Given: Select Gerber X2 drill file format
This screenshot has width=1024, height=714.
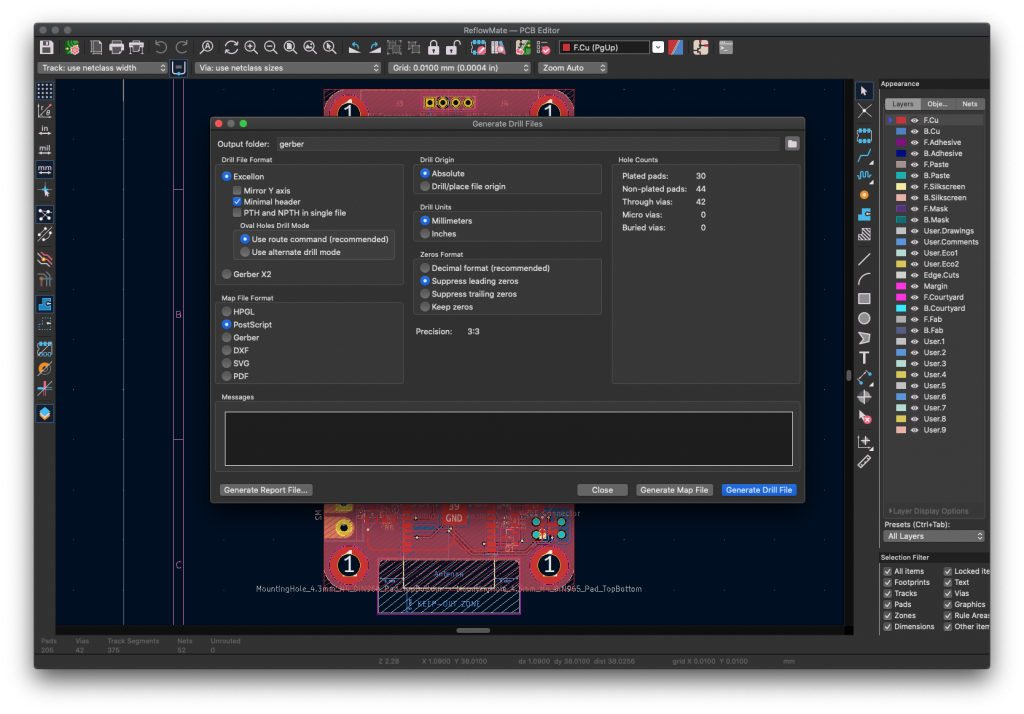Looking at the screenshot, I should tap(227, 274).
